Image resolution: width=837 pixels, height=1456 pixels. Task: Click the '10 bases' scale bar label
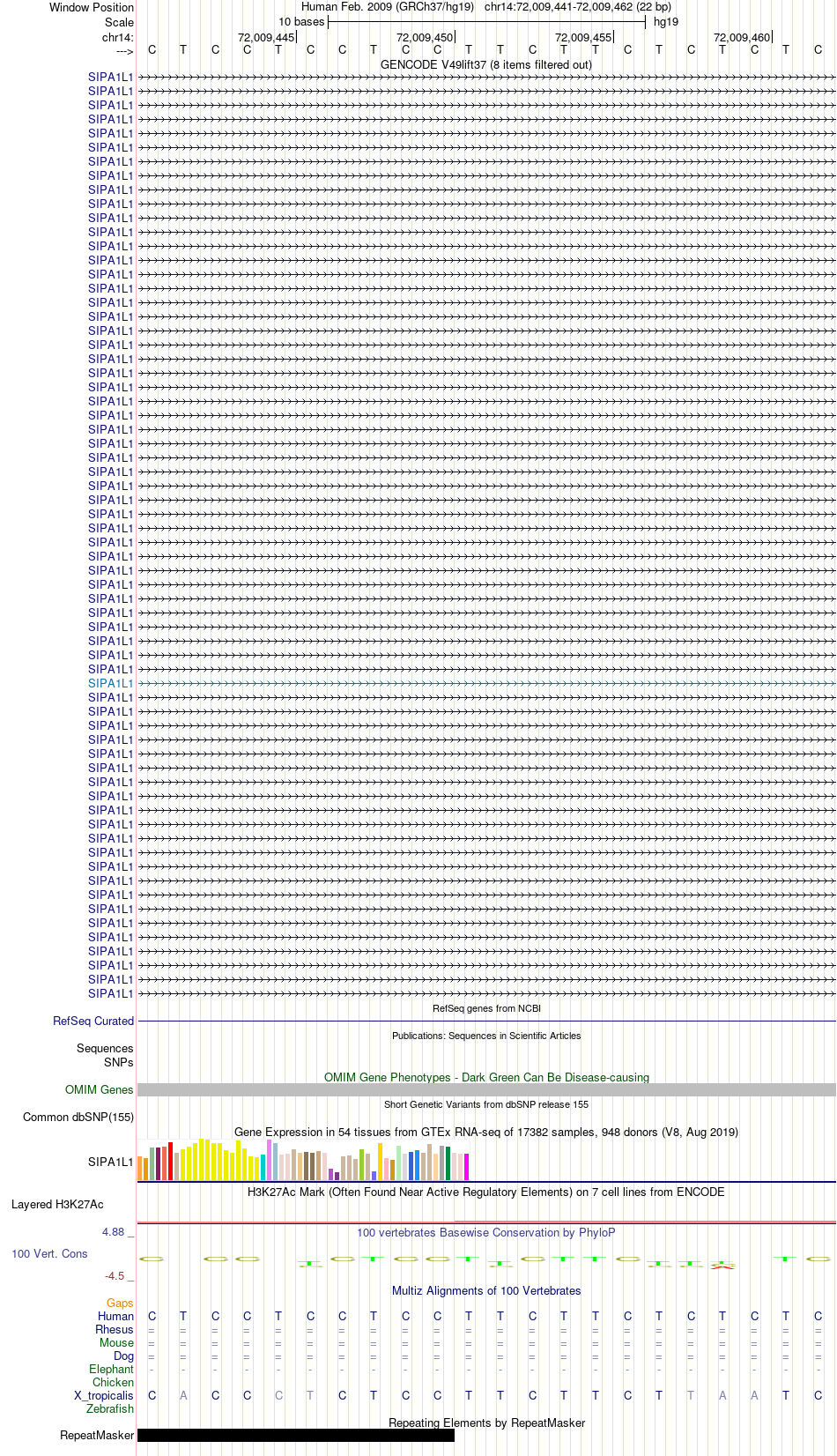(301, 22)
